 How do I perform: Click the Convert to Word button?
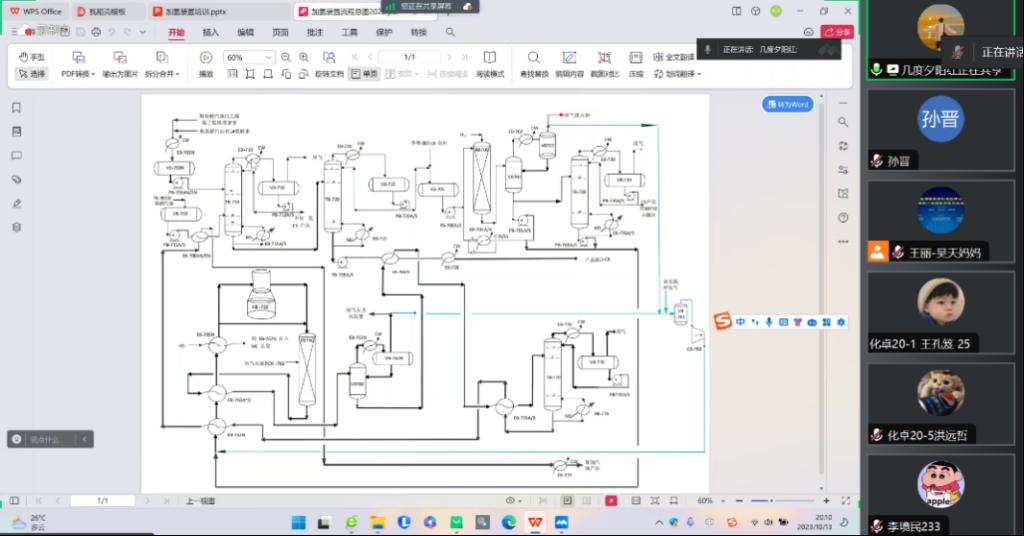(x=787, y=104)
